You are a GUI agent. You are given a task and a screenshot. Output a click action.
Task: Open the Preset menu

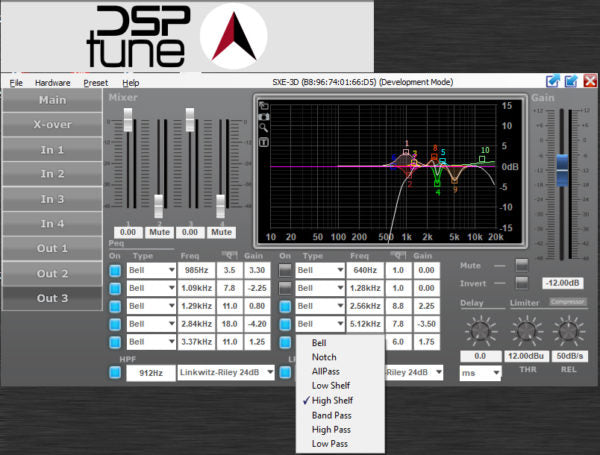96,83
